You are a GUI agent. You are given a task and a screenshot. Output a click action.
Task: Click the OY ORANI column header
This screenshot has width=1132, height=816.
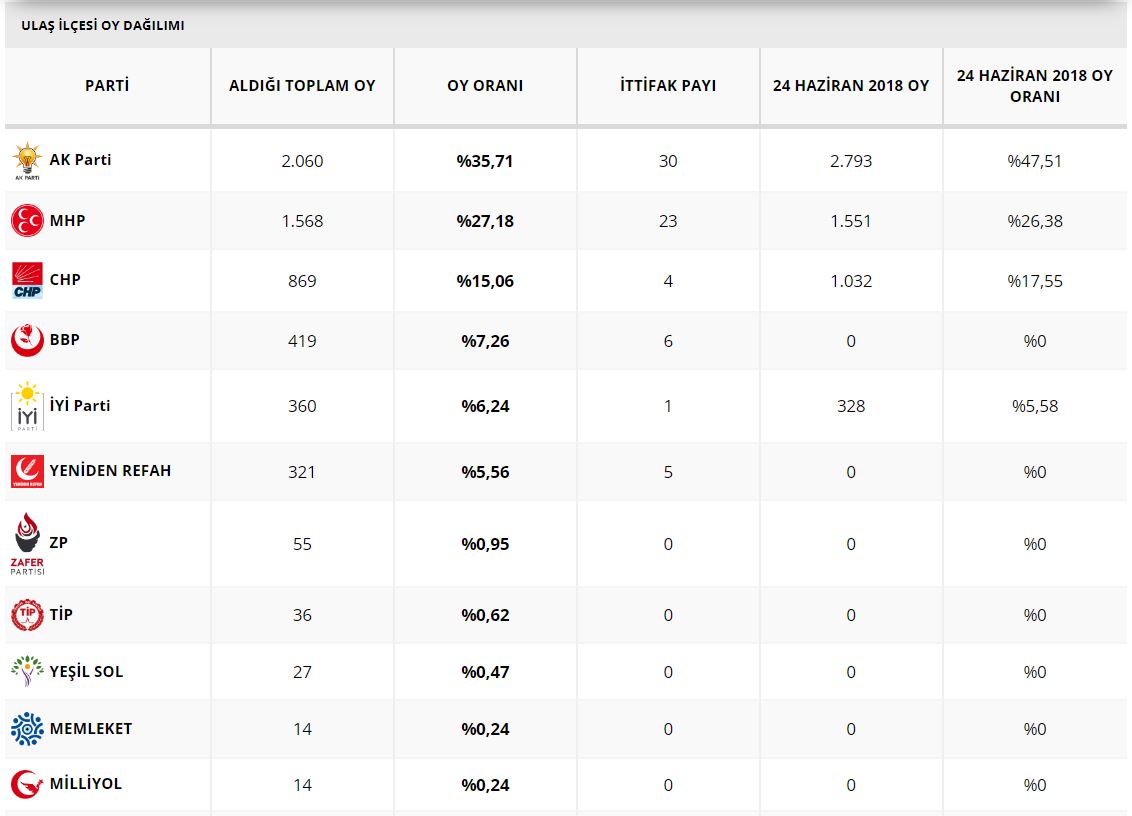(x=485, y=86)
